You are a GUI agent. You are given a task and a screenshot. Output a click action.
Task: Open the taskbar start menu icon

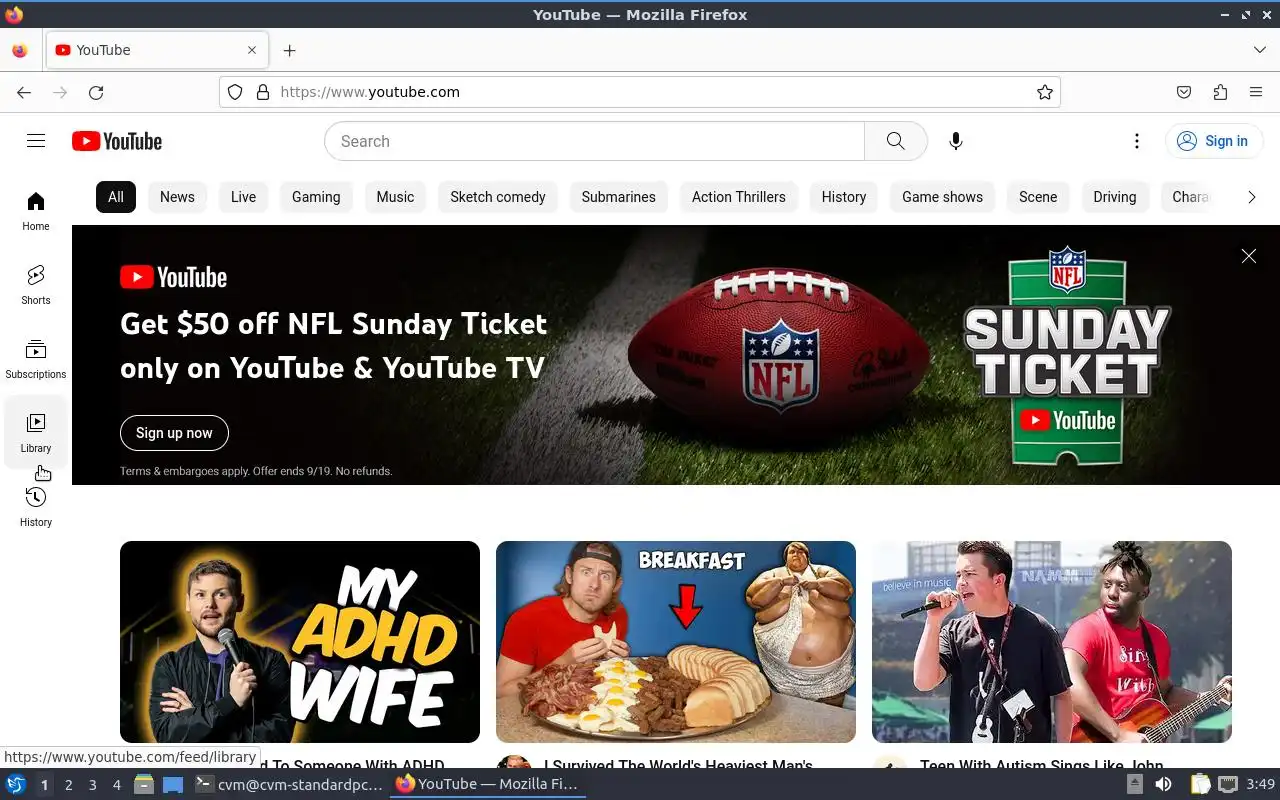click(x=16, y=785)
